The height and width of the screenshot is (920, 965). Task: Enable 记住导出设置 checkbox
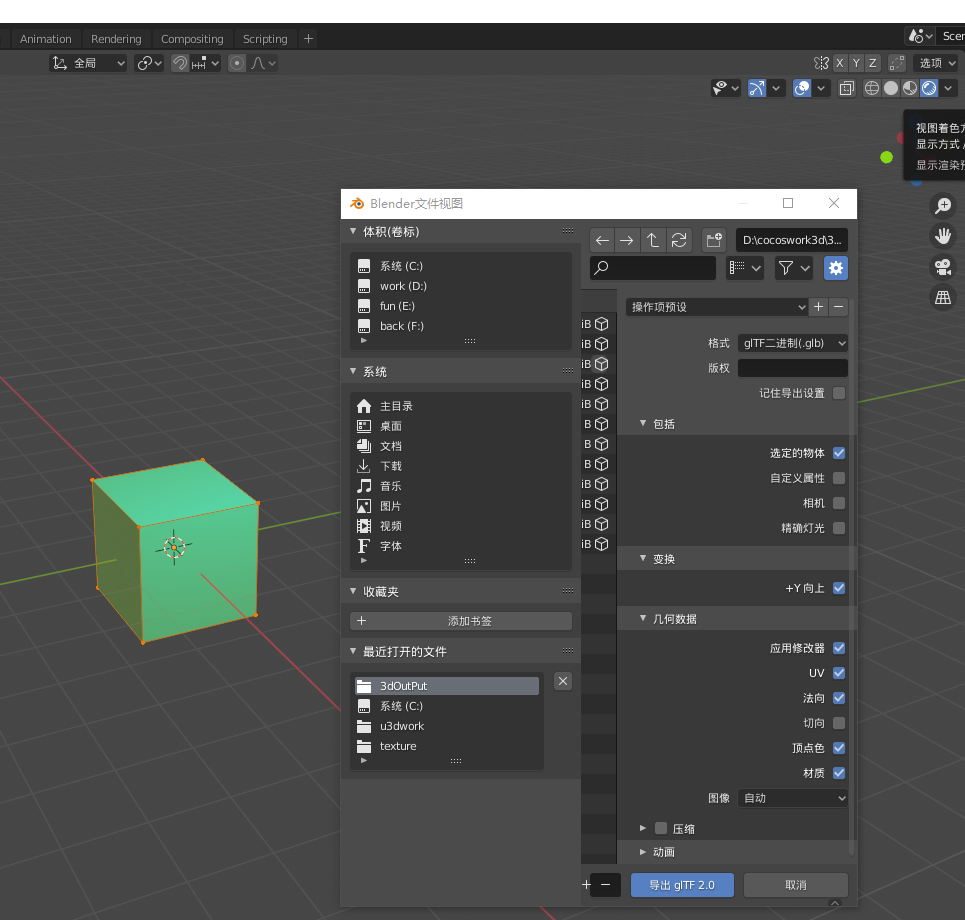(838, 393)
